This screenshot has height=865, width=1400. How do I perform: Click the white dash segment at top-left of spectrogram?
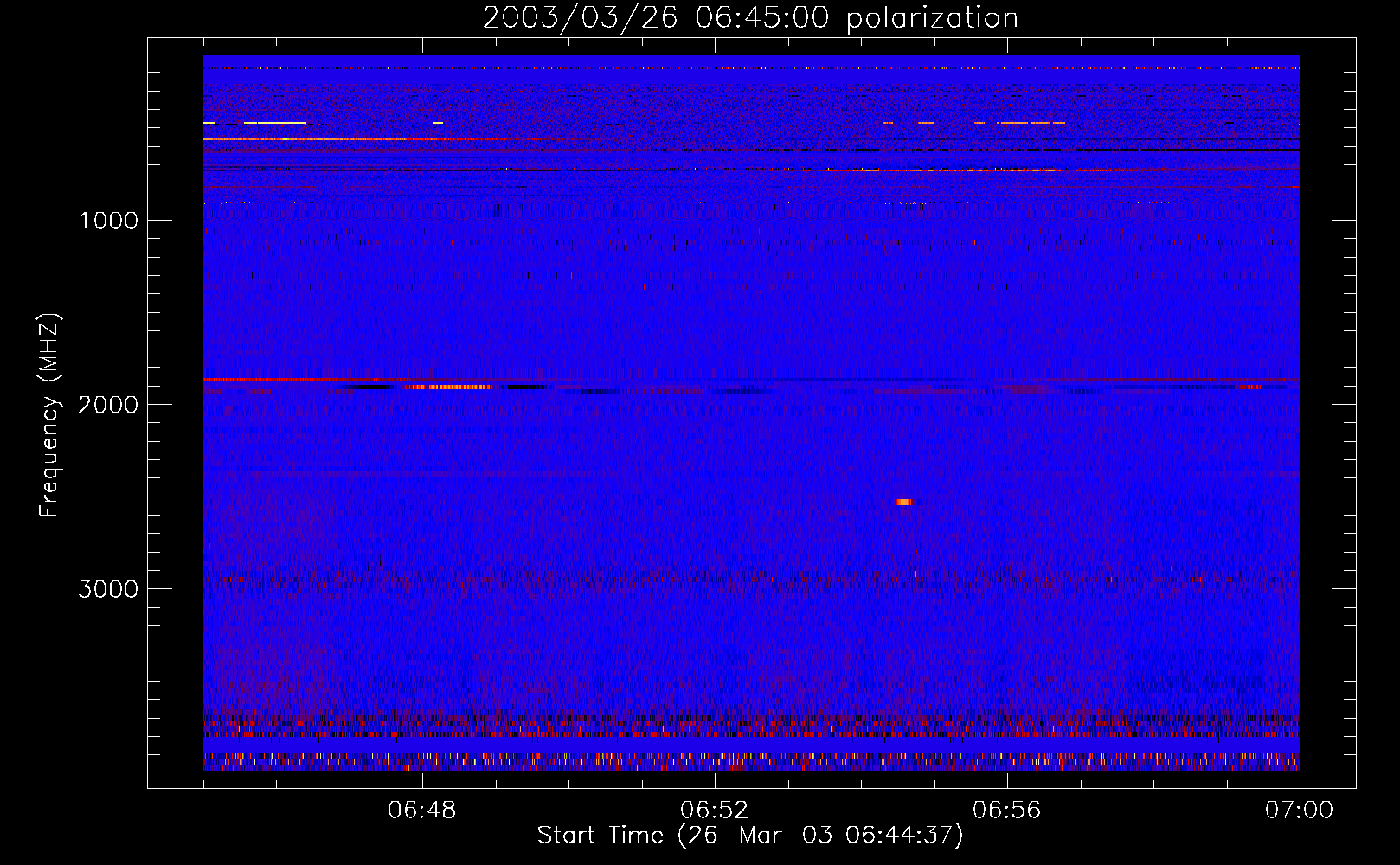[x=275, y=123]
